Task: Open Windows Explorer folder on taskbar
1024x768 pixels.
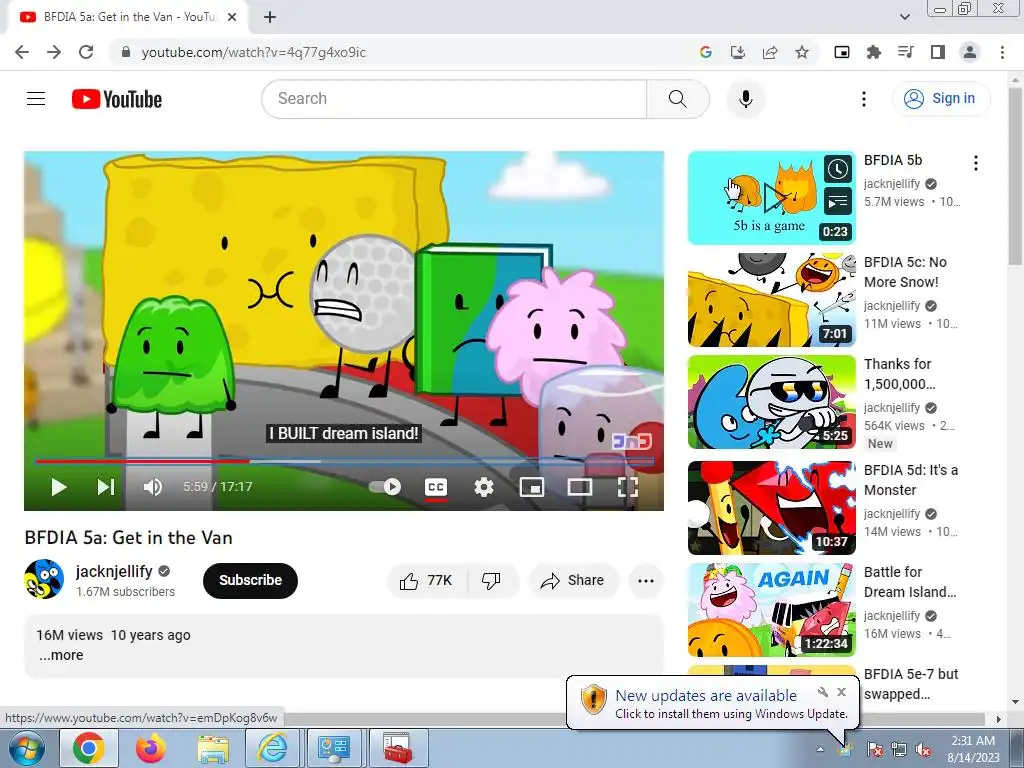Action: coord(213,748)
